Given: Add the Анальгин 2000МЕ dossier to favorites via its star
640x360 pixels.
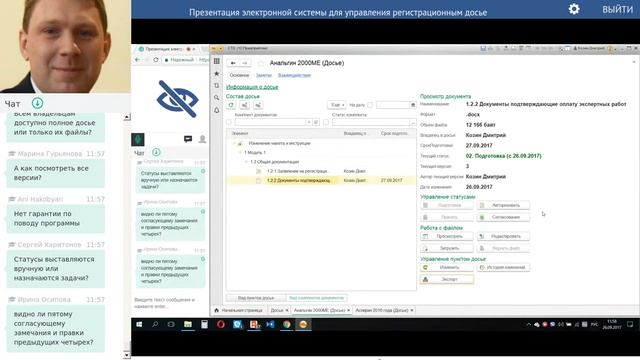Looking at the screenshot, I should [261, 63].
